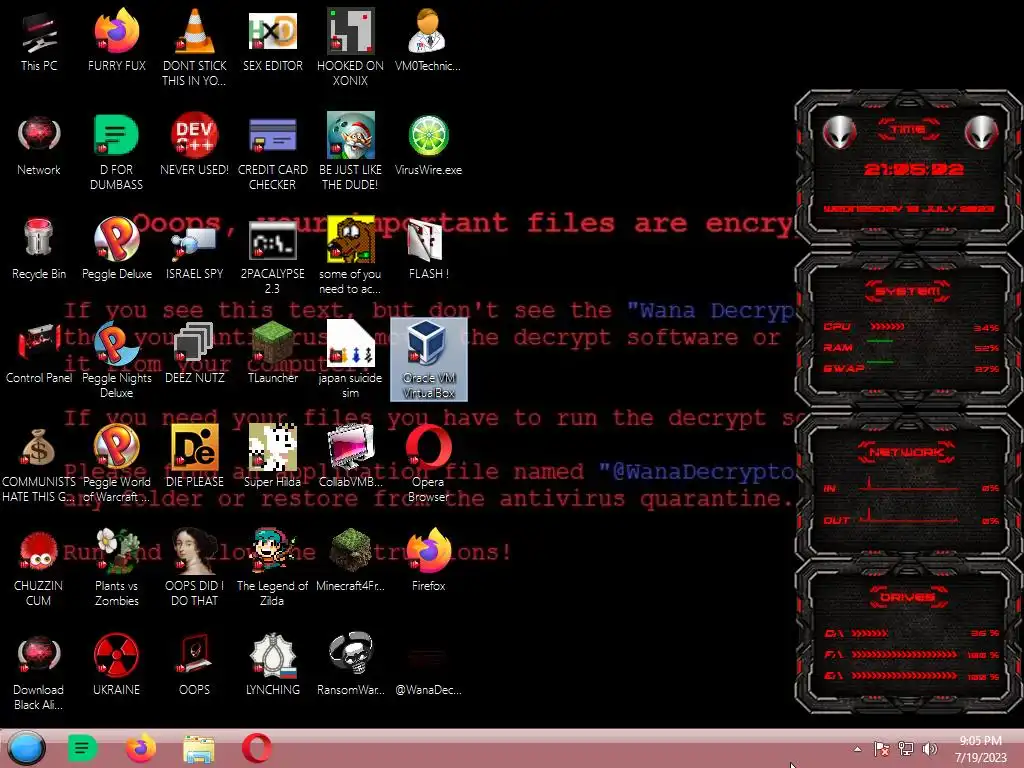Click the DIE PLEASE desktop icon
The image size is (1024, 768).
[194, 458]
